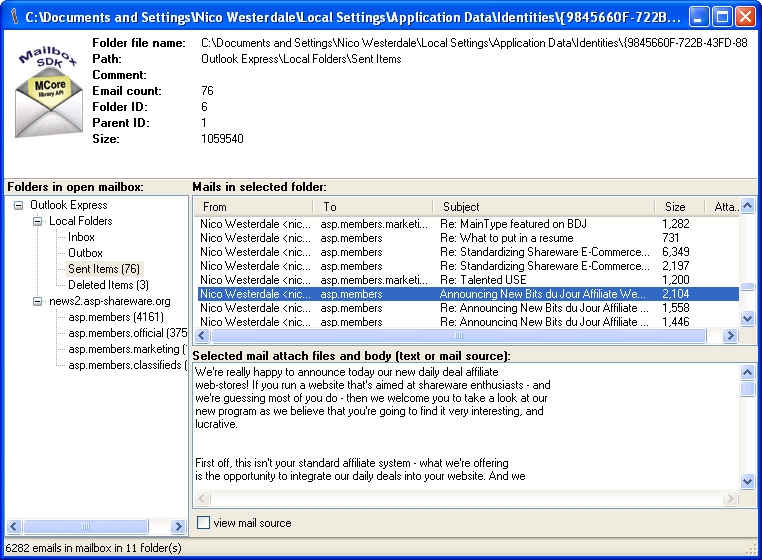Click the Size value 1059540
Viewport: 762px width, 560px height.
[222, 139]
